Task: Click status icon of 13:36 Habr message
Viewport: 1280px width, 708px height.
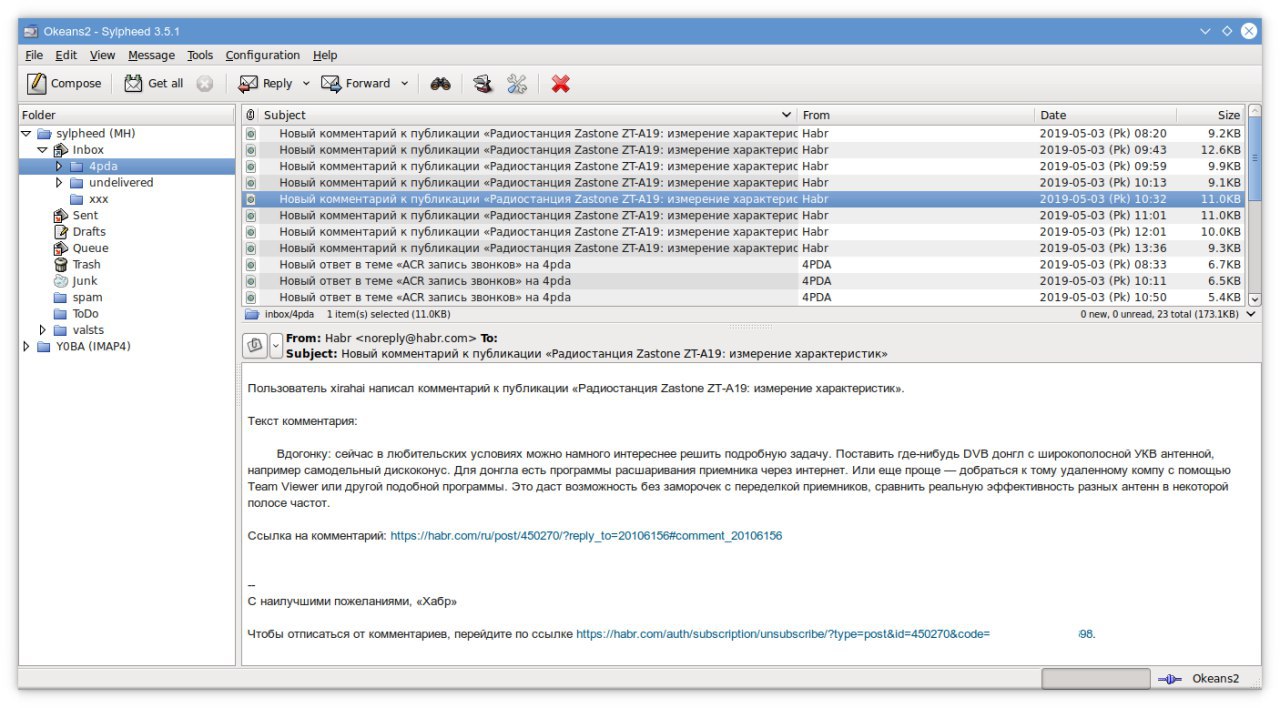Action: (251, 248)
